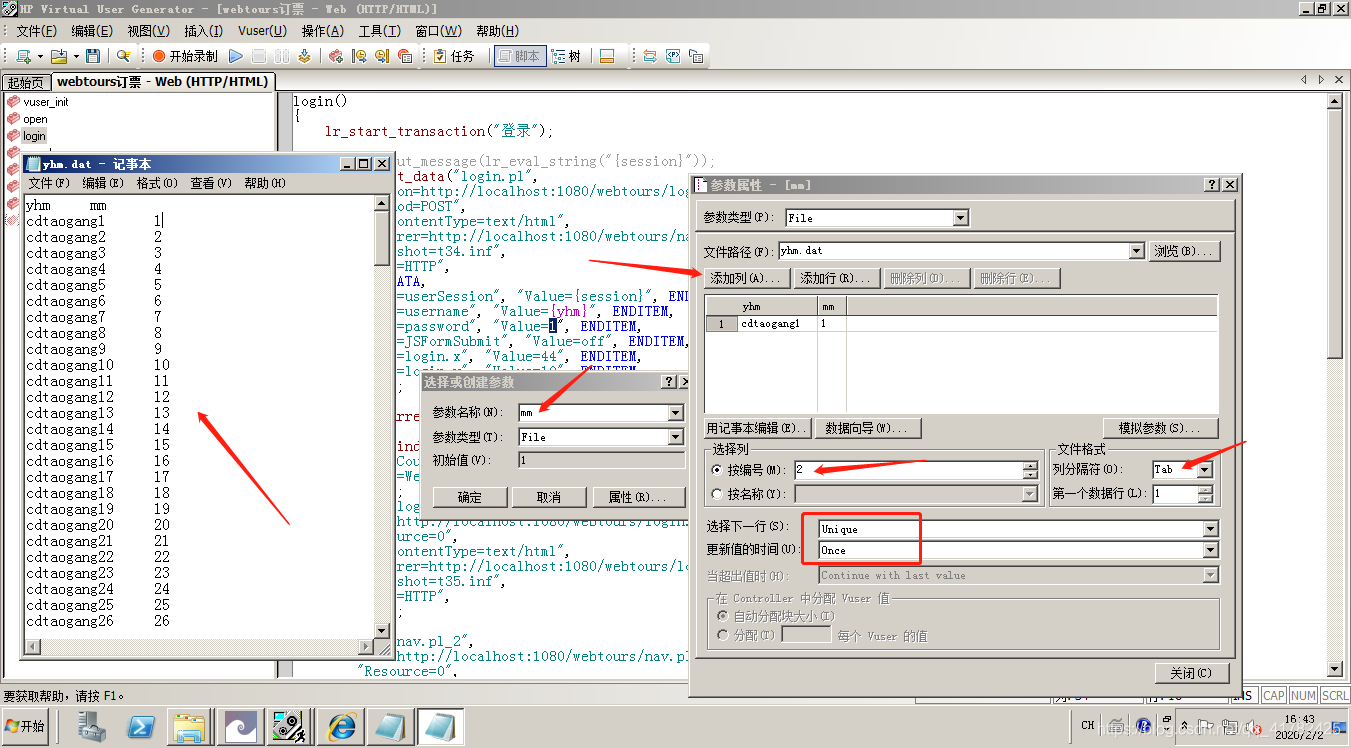The image size is (1351, 748).
Task: Select the 按名称 radio button
Action: 717,494
